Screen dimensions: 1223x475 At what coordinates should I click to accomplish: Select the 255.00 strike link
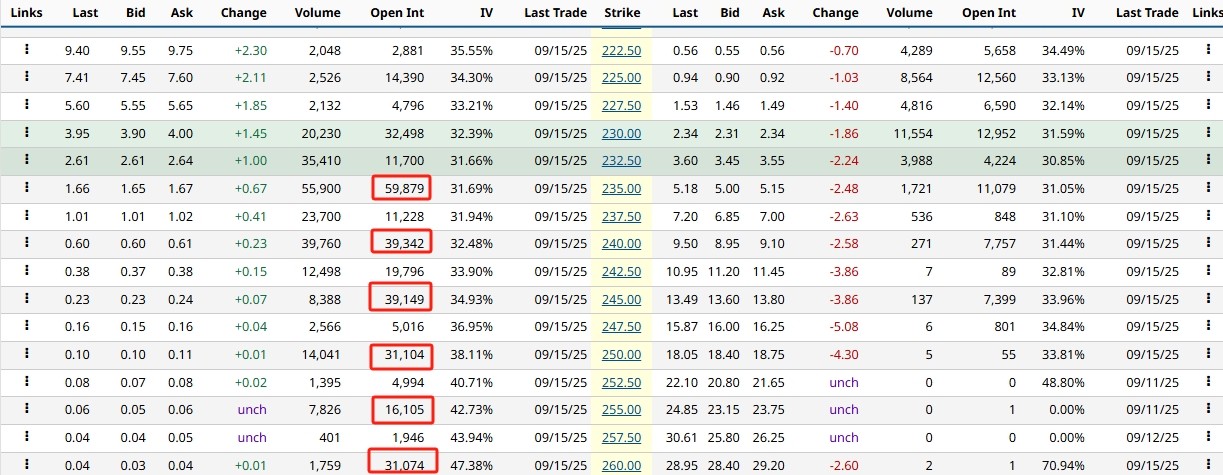pyautogui.click(x=621, y=409)
